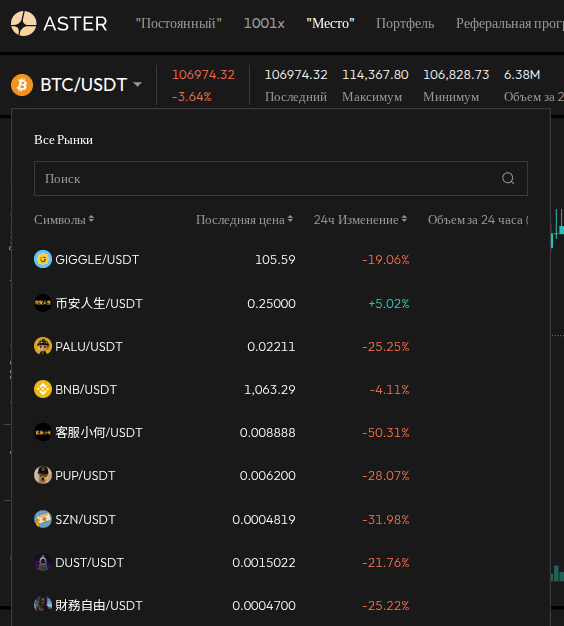Click DUST price 0.0015022
The image size is (564, 626).
(x=264, y=563)
